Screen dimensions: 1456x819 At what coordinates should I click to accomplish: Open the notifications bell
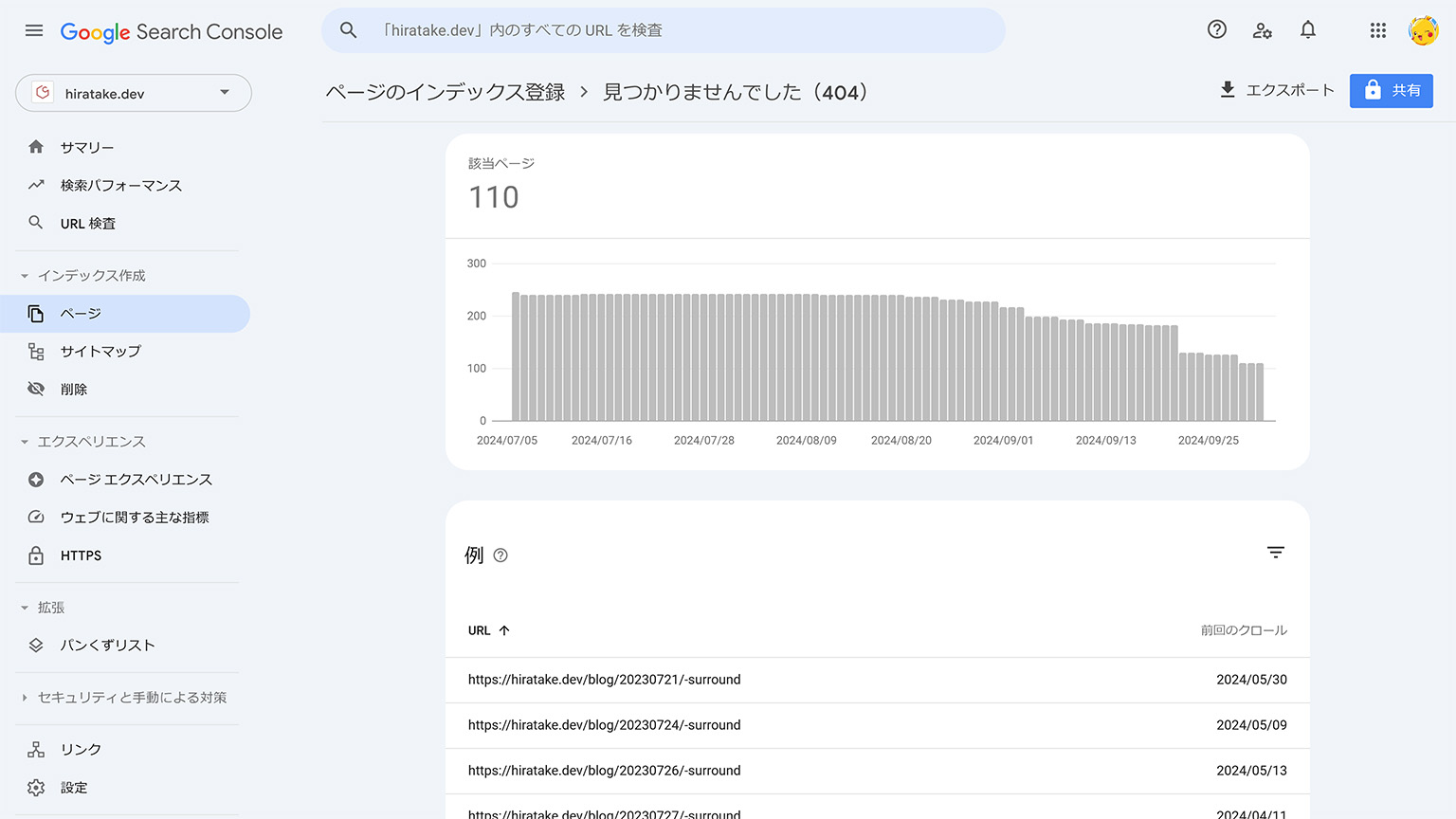1308,29
